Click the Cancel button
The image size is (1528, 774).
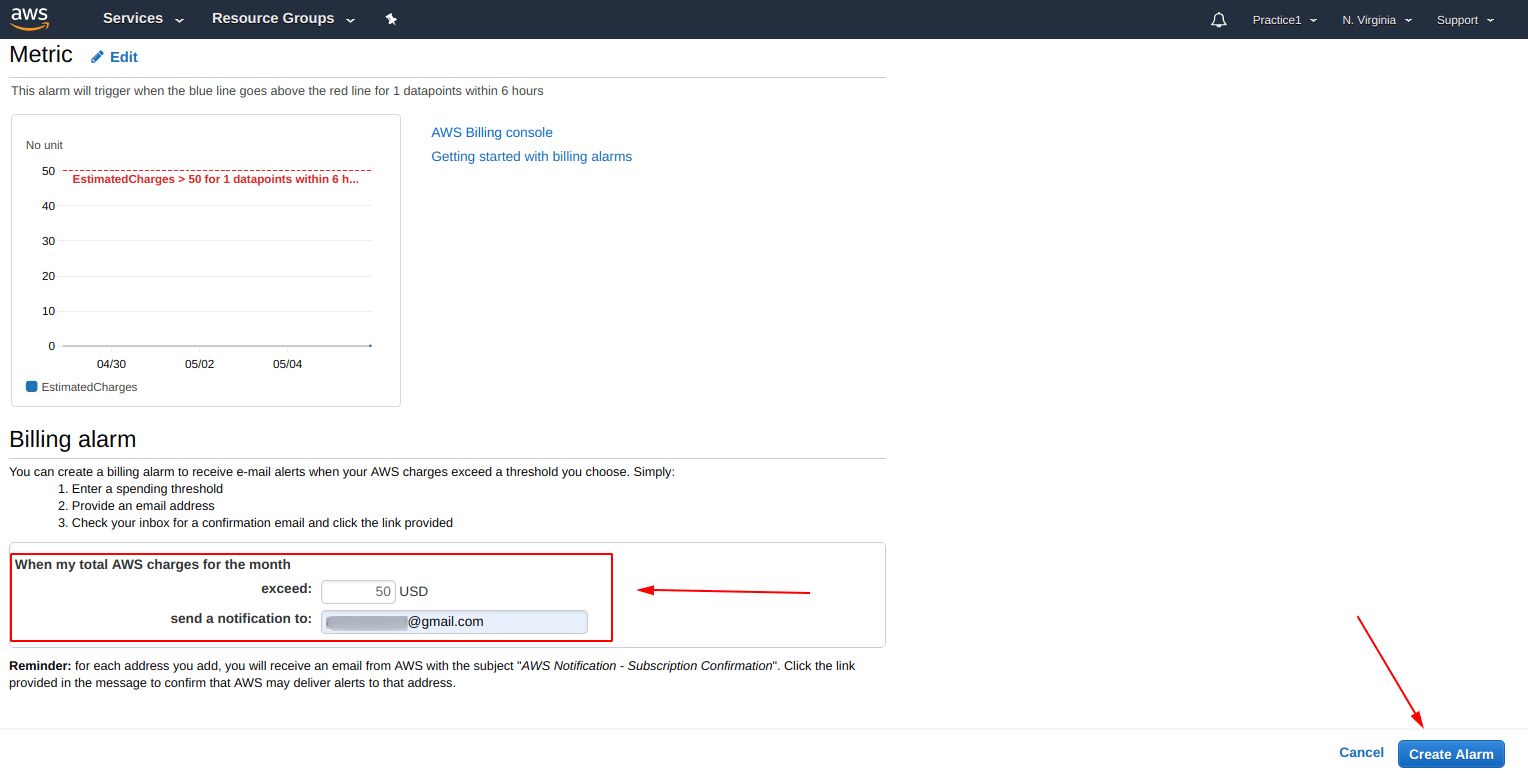(x=1361, y=753)
